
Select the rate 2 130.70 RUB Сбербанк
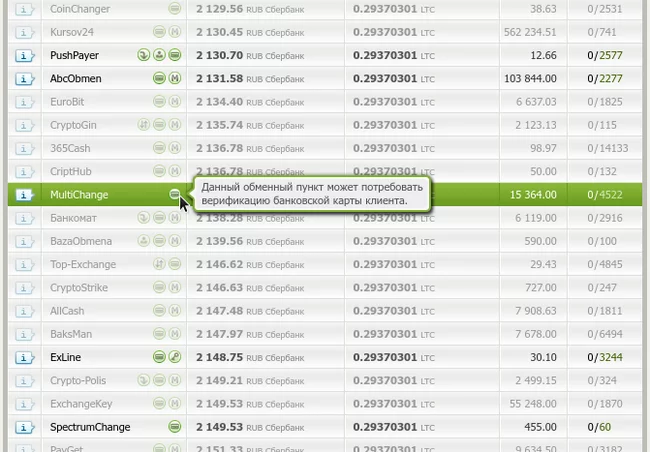pyautogui.click(x=250, y=56)
